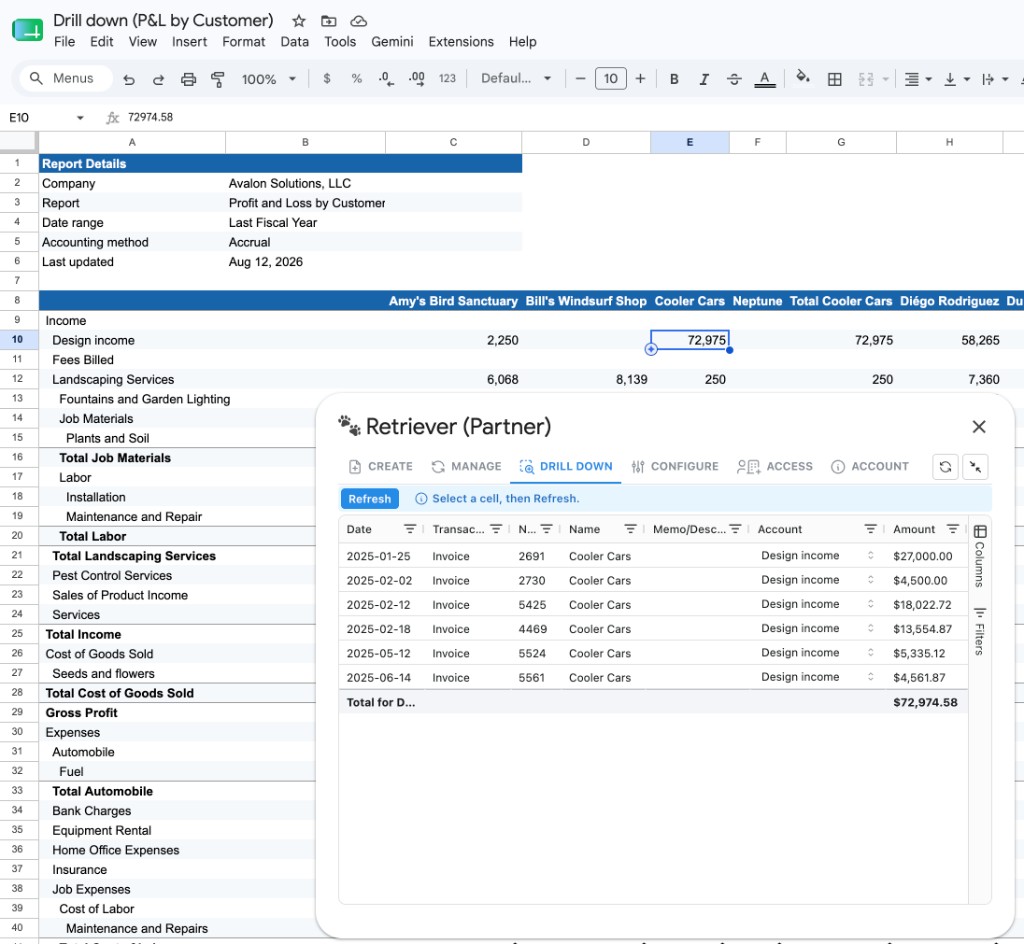
Task: Click the blue Refresh button
Action: click(x=370, y=499)
